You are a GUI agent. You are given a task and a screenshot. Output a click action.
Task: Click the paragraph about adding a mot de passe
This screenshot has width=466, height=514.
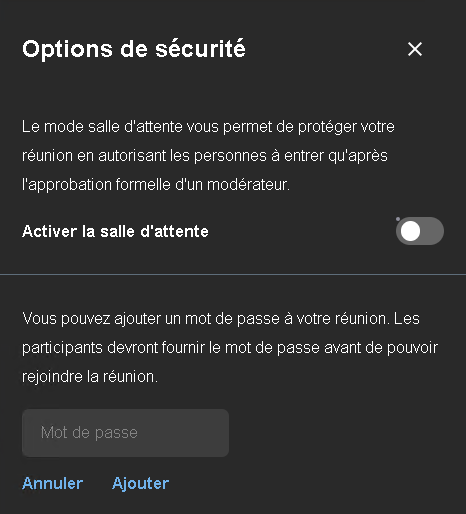click(230, 348)
